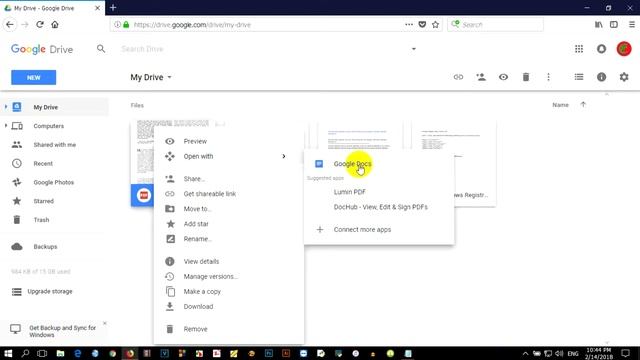This screenshot has width=640, height=360.
Task: Switch to list view layout
Action: click(x=579, y=77)
